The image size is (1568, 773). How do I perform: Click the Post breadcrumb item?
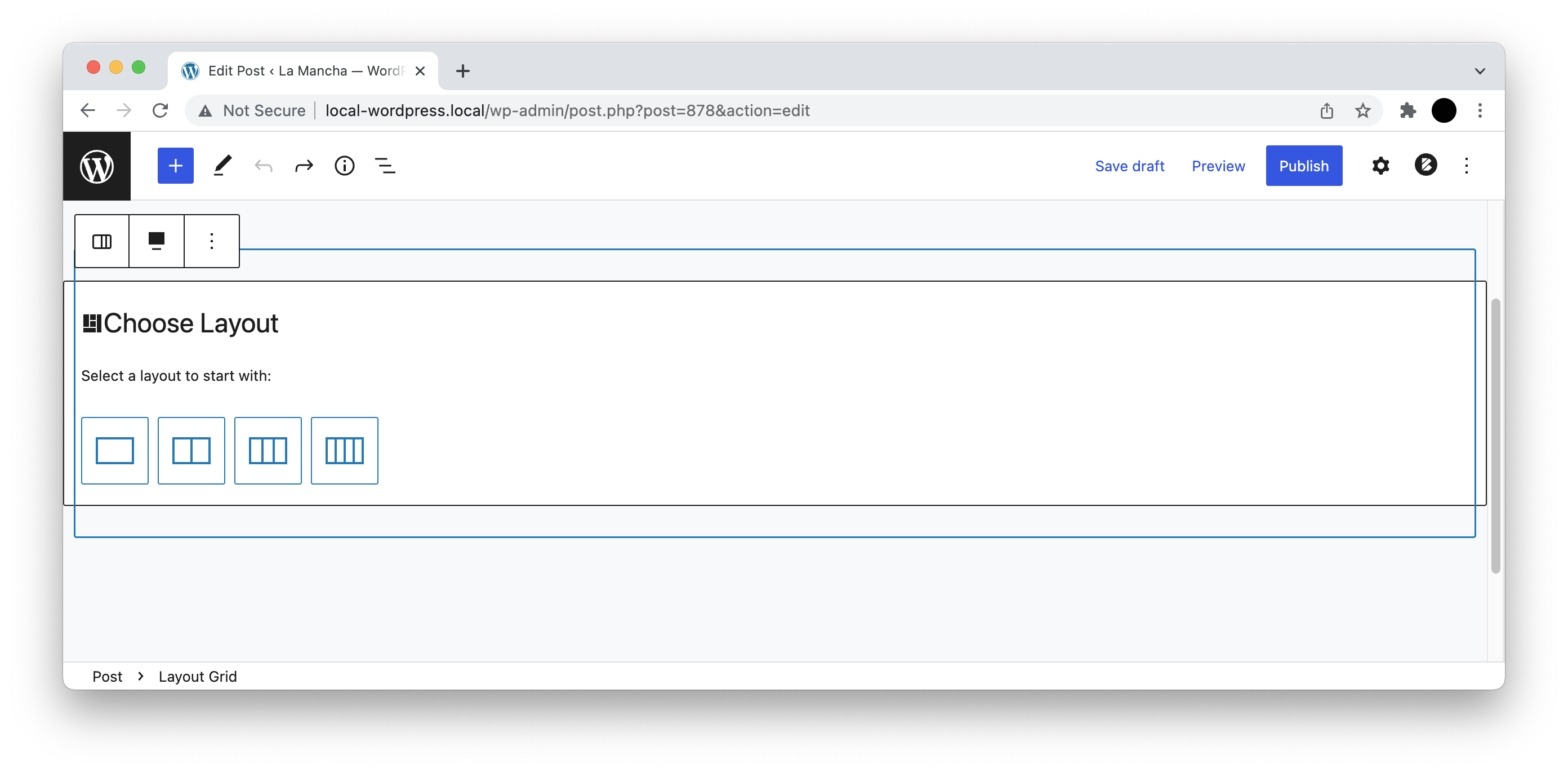click(x=107, y=676)
